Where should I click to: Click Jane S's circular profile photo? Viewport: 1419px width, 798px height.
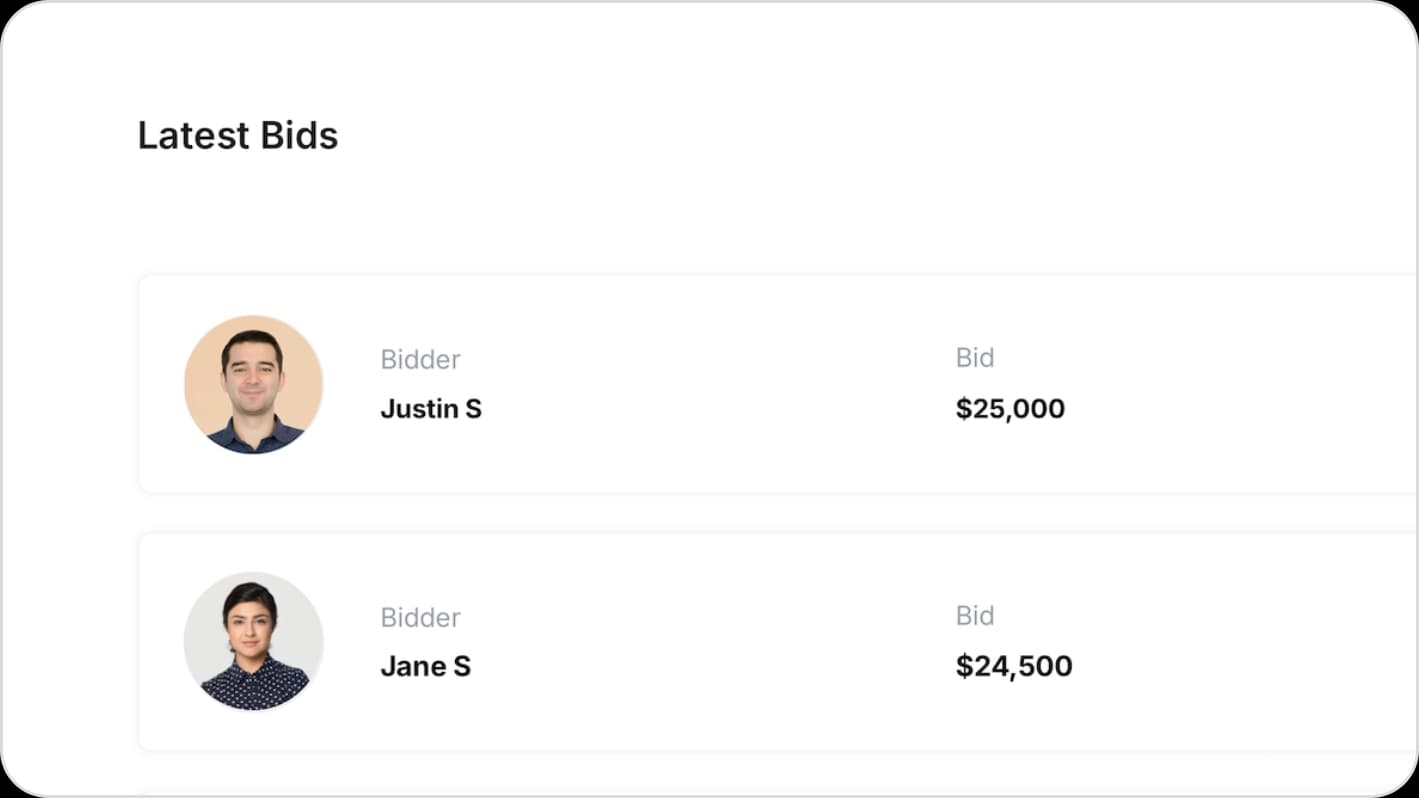[x=254, y=642]
